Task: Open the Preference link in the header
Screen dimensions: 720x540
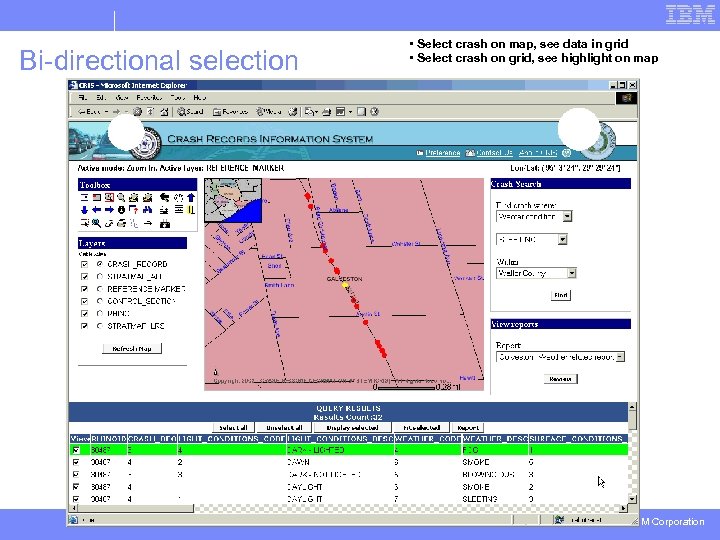Action: (x=442, y=153)
